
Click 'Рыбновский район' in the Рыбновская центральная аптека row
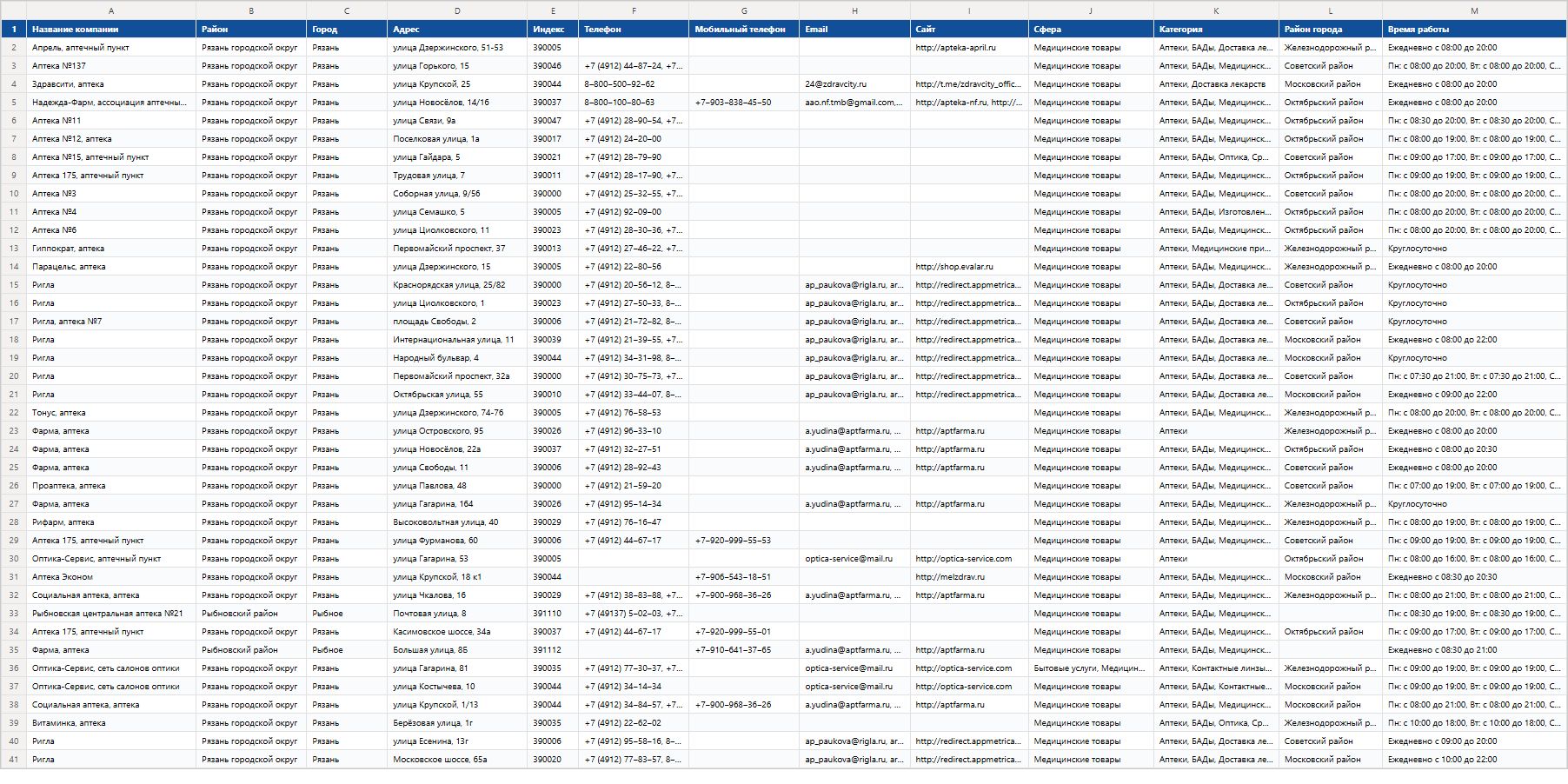click(x=251, y=613)
